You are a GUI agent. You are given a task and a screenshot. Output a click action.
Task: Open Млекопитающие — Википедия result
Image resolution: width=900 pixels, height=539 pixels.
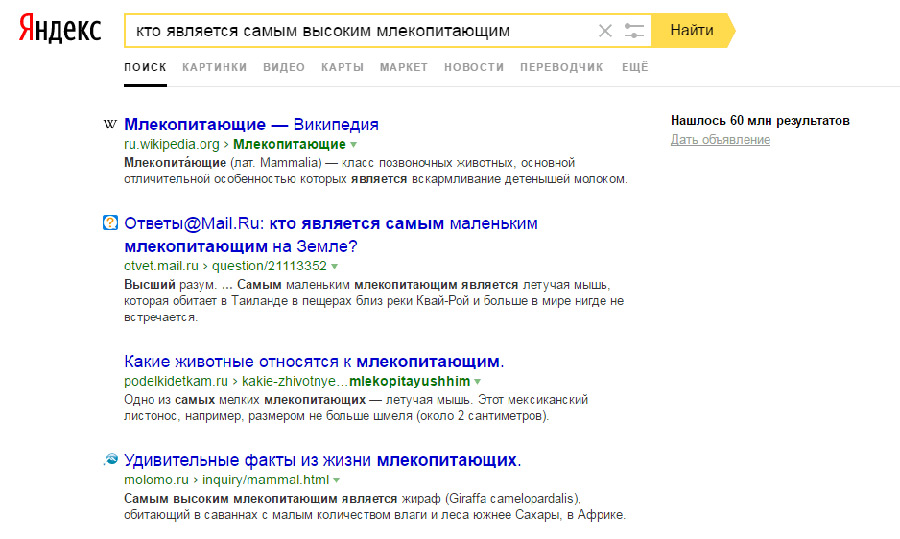pos(251,125)
